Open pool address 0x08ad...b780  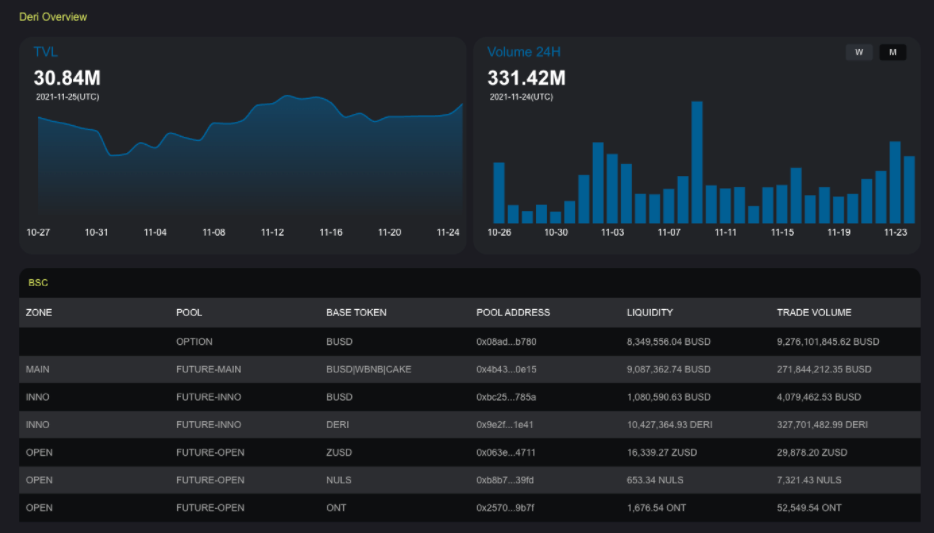(506, 342)
